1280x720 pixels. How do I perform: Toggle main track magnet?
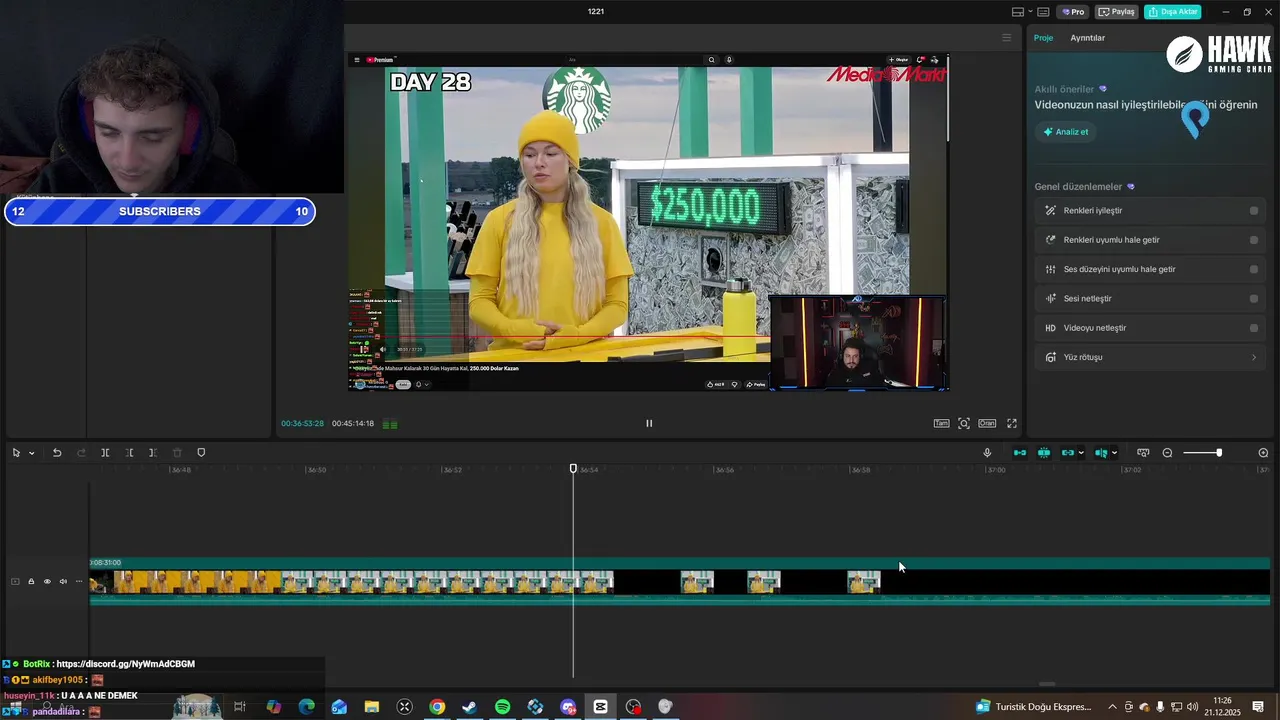[x=1020, y=453]
